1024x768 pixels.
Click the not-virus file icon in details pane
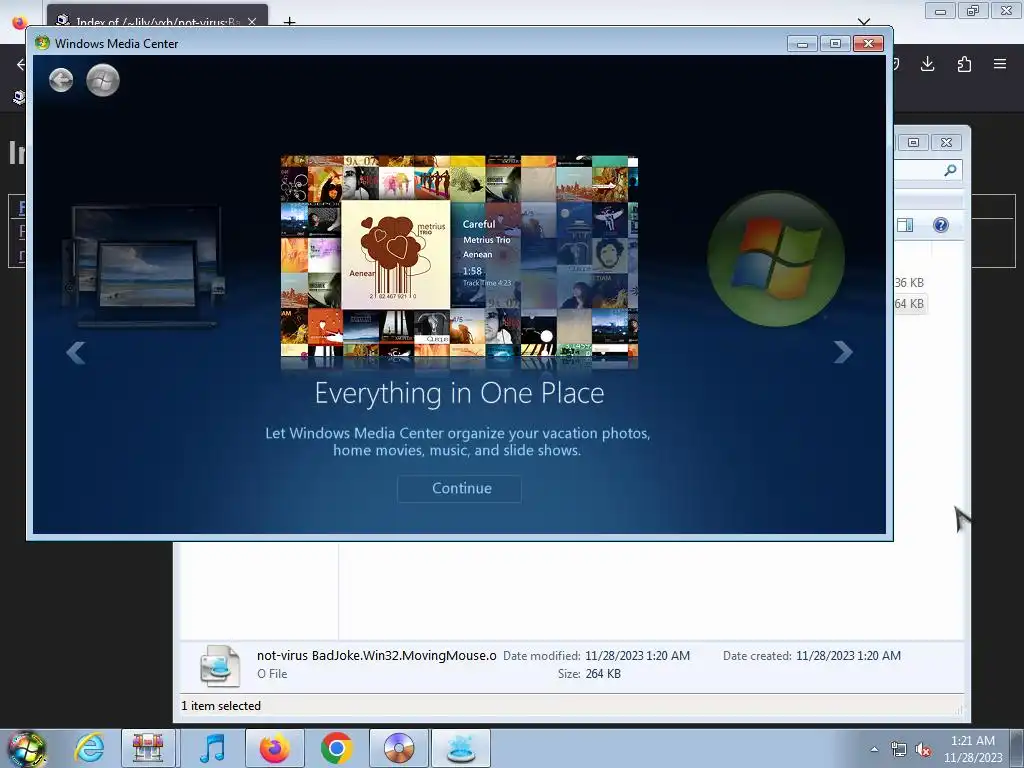point(219,665)
